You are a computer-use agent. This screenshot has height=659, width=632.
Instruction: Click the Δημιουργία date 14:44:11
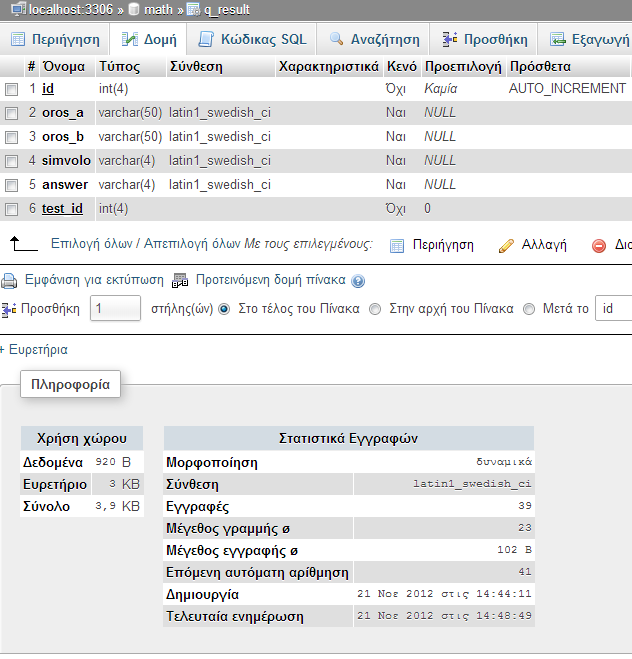(444, 594)
